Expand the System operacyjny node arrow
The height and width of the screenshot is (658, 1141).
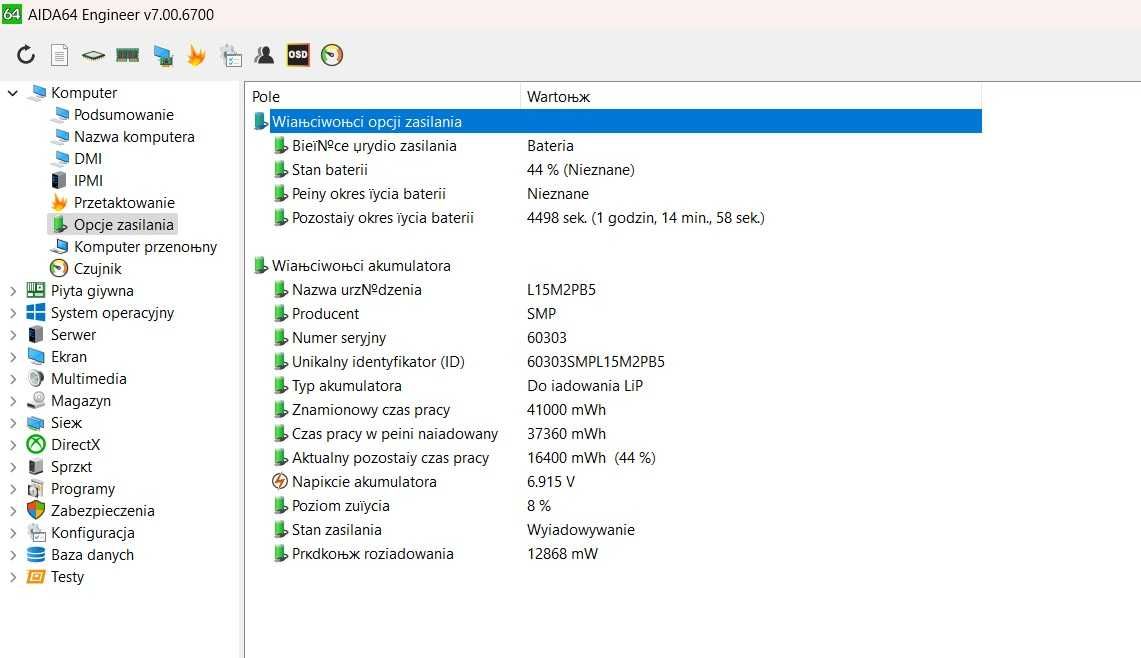pos(12,313)
